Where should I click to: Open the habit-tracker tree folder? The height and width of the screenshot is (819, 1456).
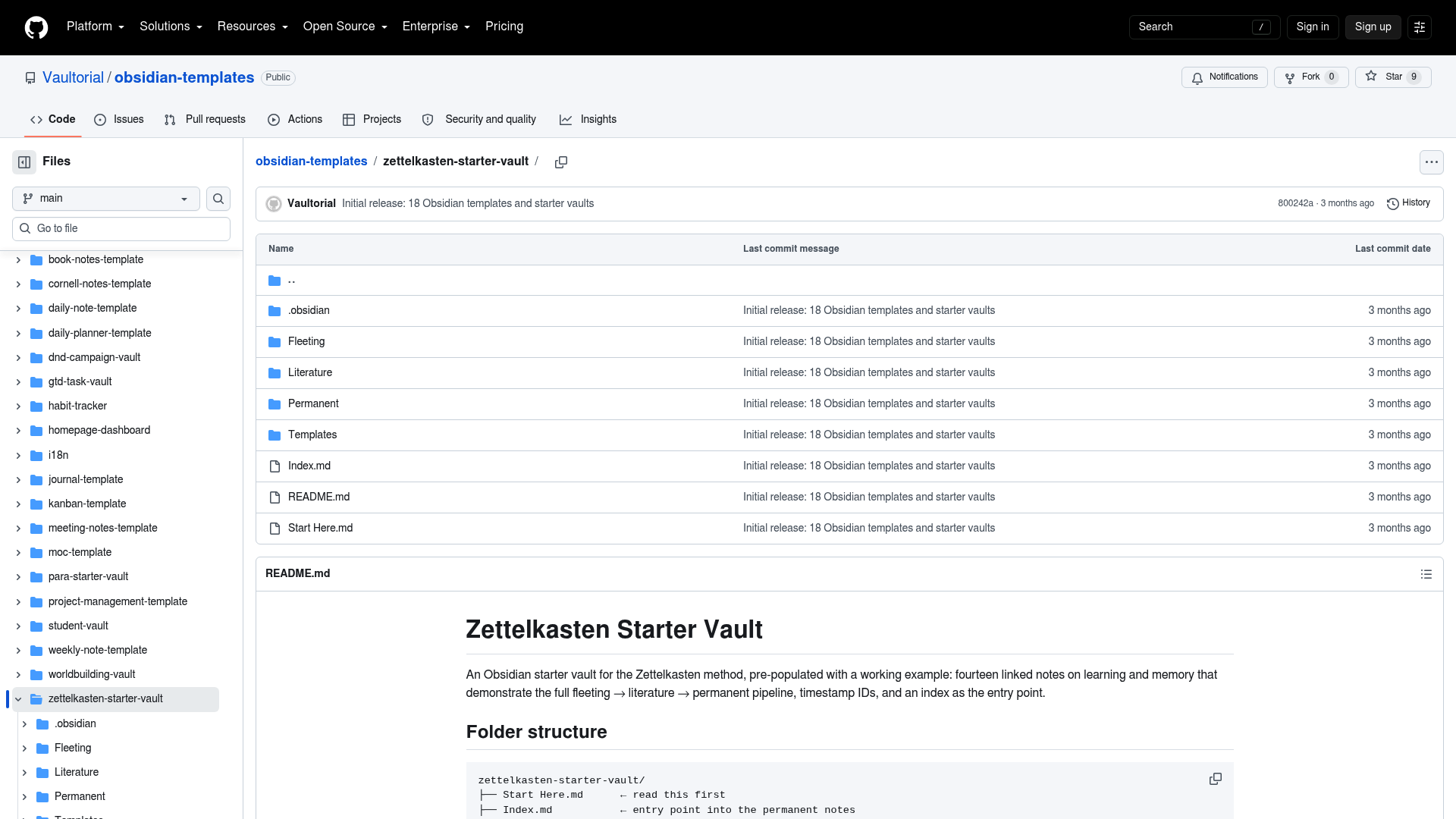pyautogui.click(x=77, y=406)
